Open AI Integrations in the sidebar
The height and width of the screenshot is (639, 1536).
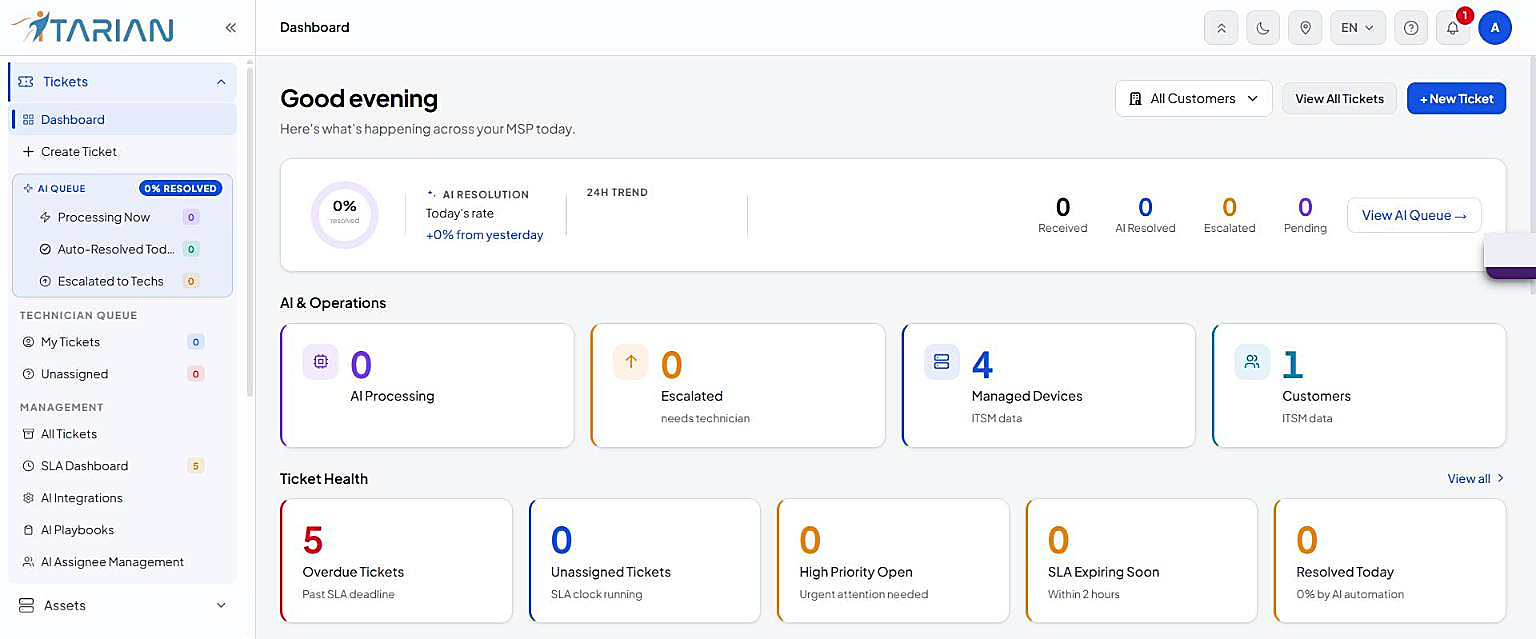pos(124,498)
